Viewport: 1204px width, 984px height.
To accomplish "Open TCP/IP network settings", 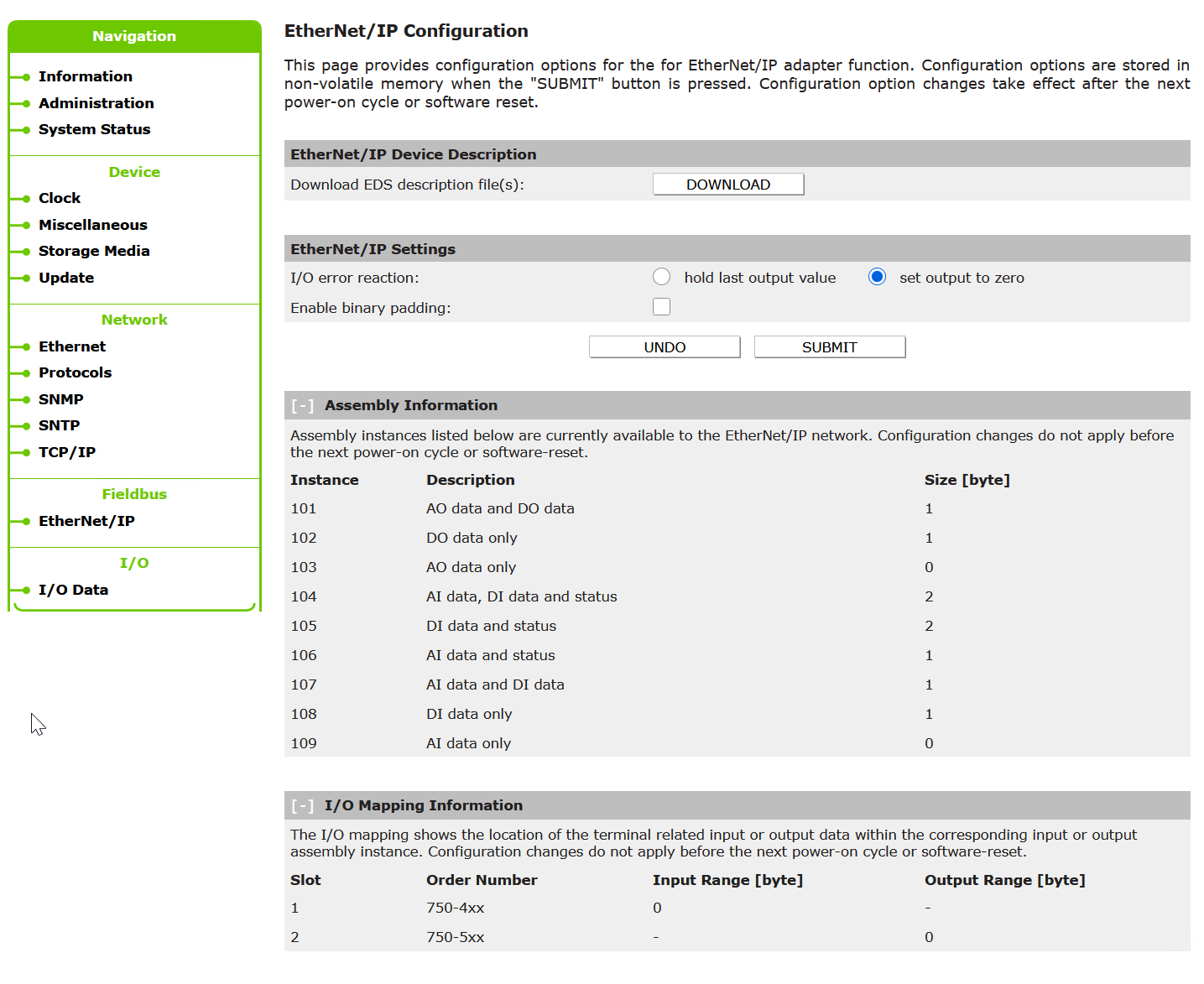I will coord(66,452).
